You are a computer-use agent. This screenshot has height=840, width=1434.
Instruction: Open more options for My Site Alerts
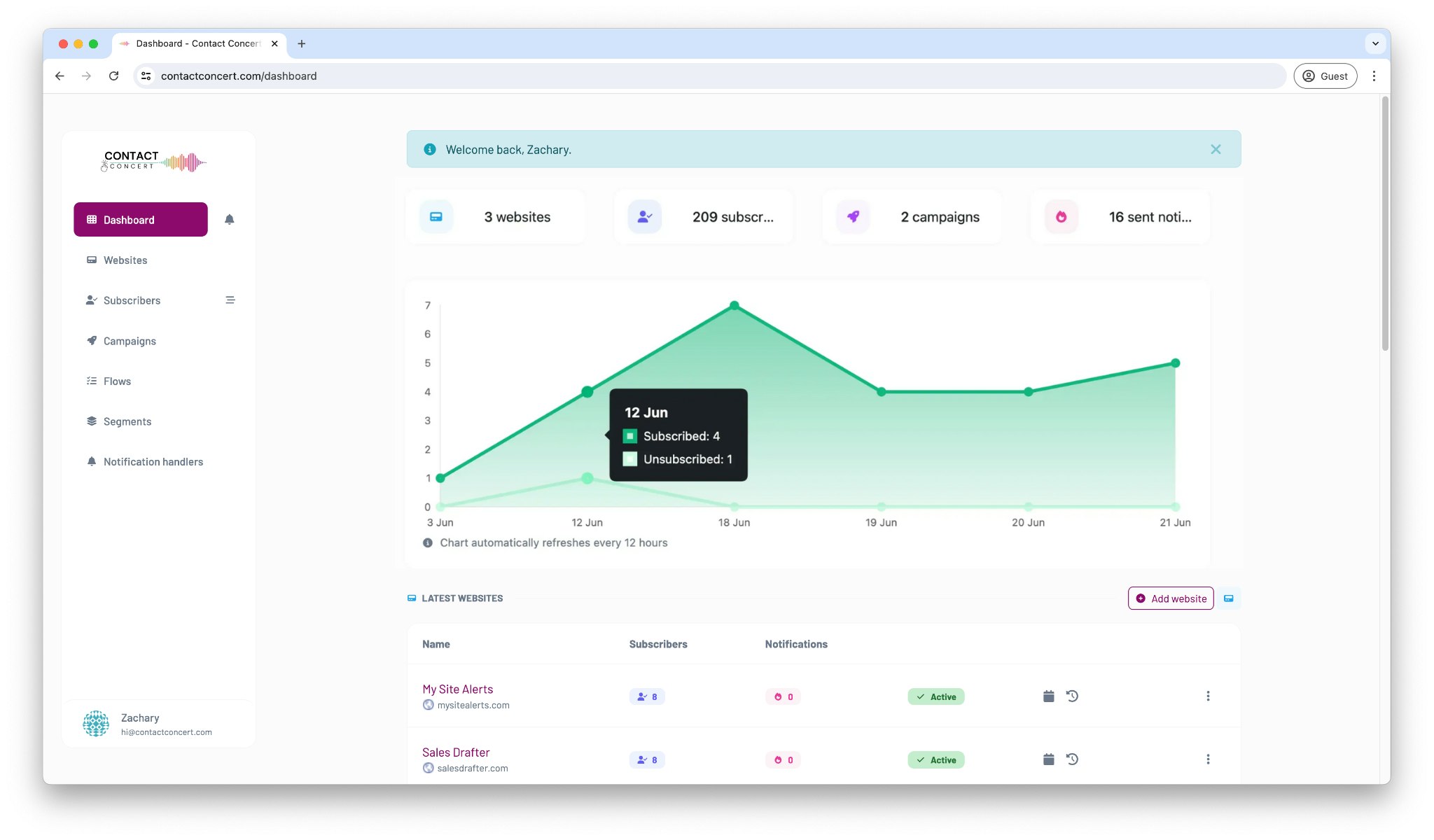tap(1208, 696)
